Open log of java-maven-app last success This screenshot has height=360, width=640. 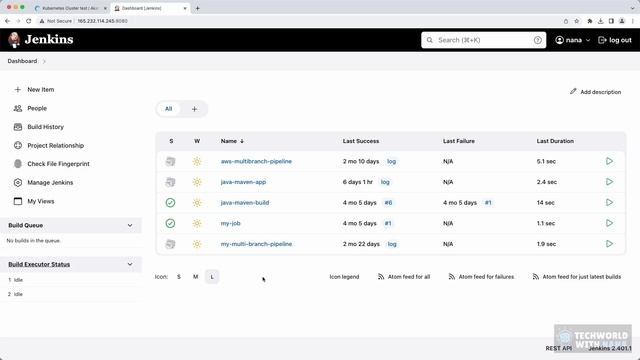tap(385, 182)
